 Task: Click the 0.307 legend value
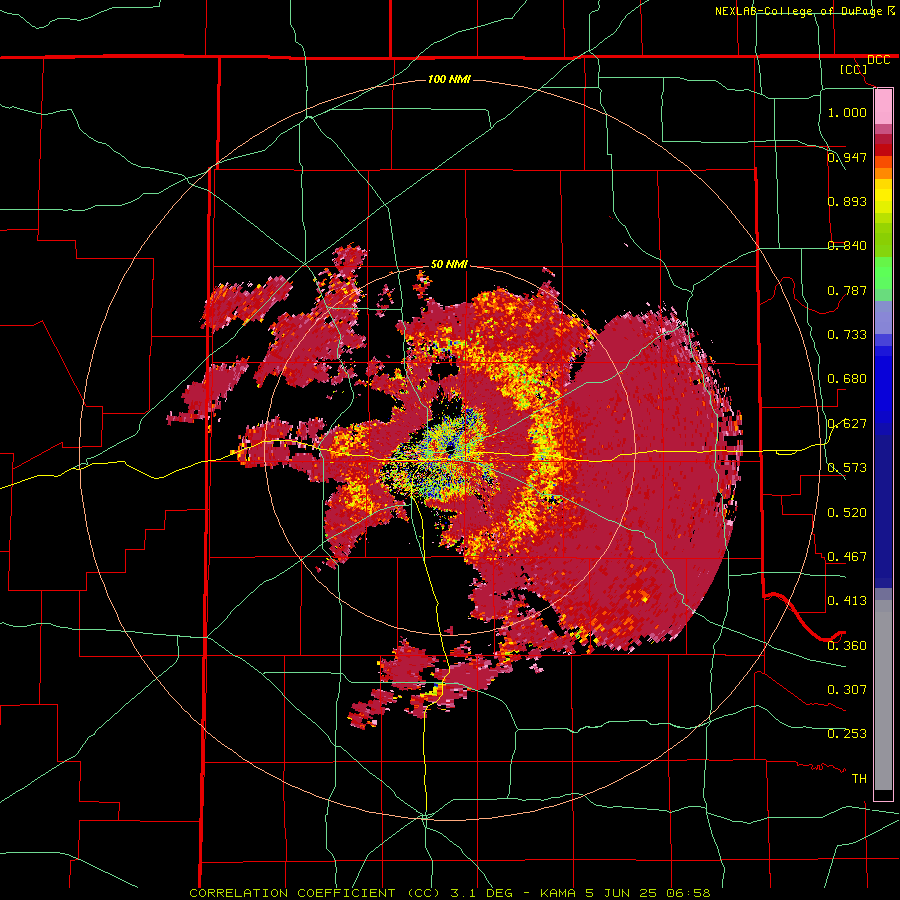click(847, 690)
